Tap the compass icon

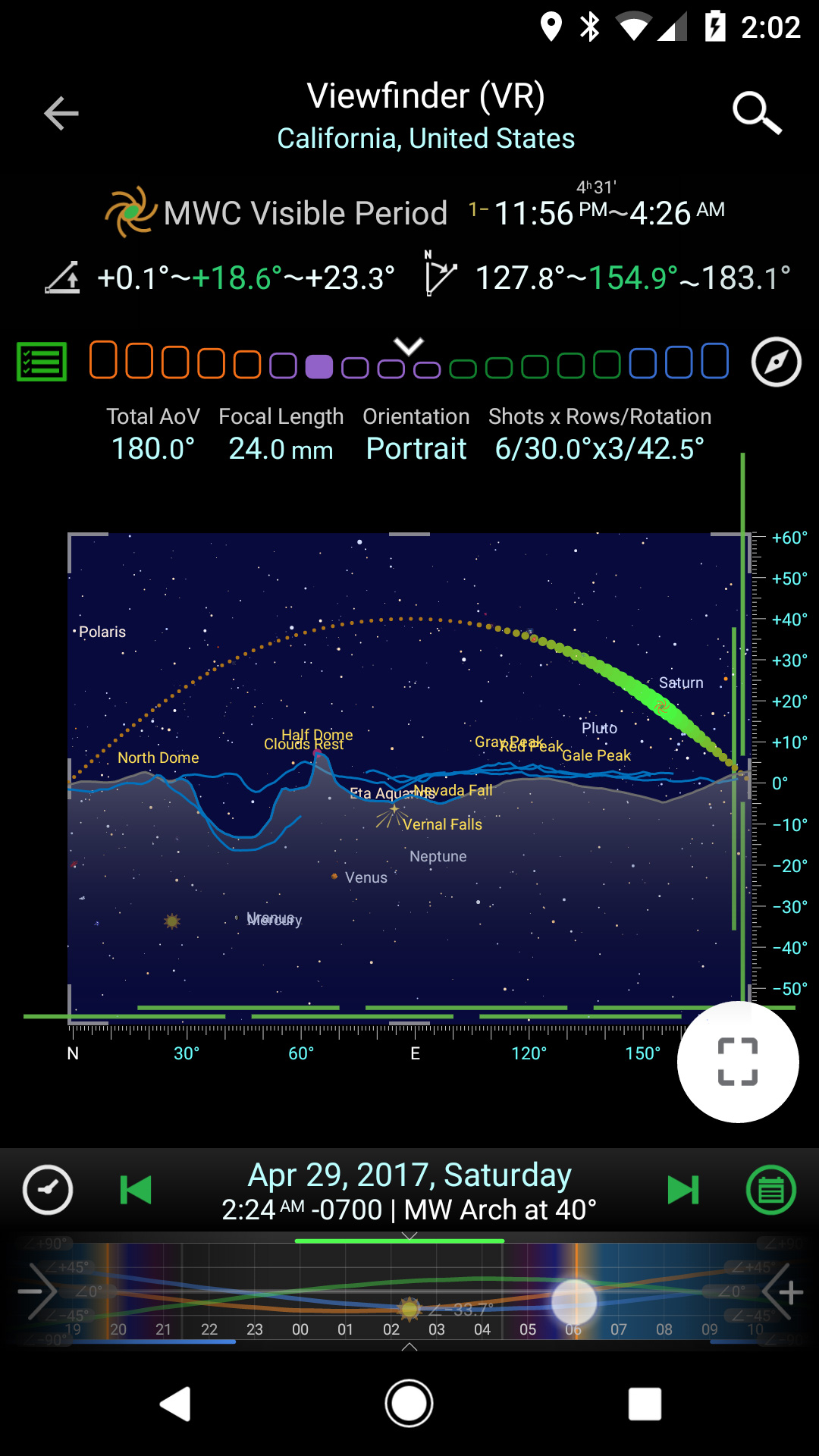pos(776,362)
